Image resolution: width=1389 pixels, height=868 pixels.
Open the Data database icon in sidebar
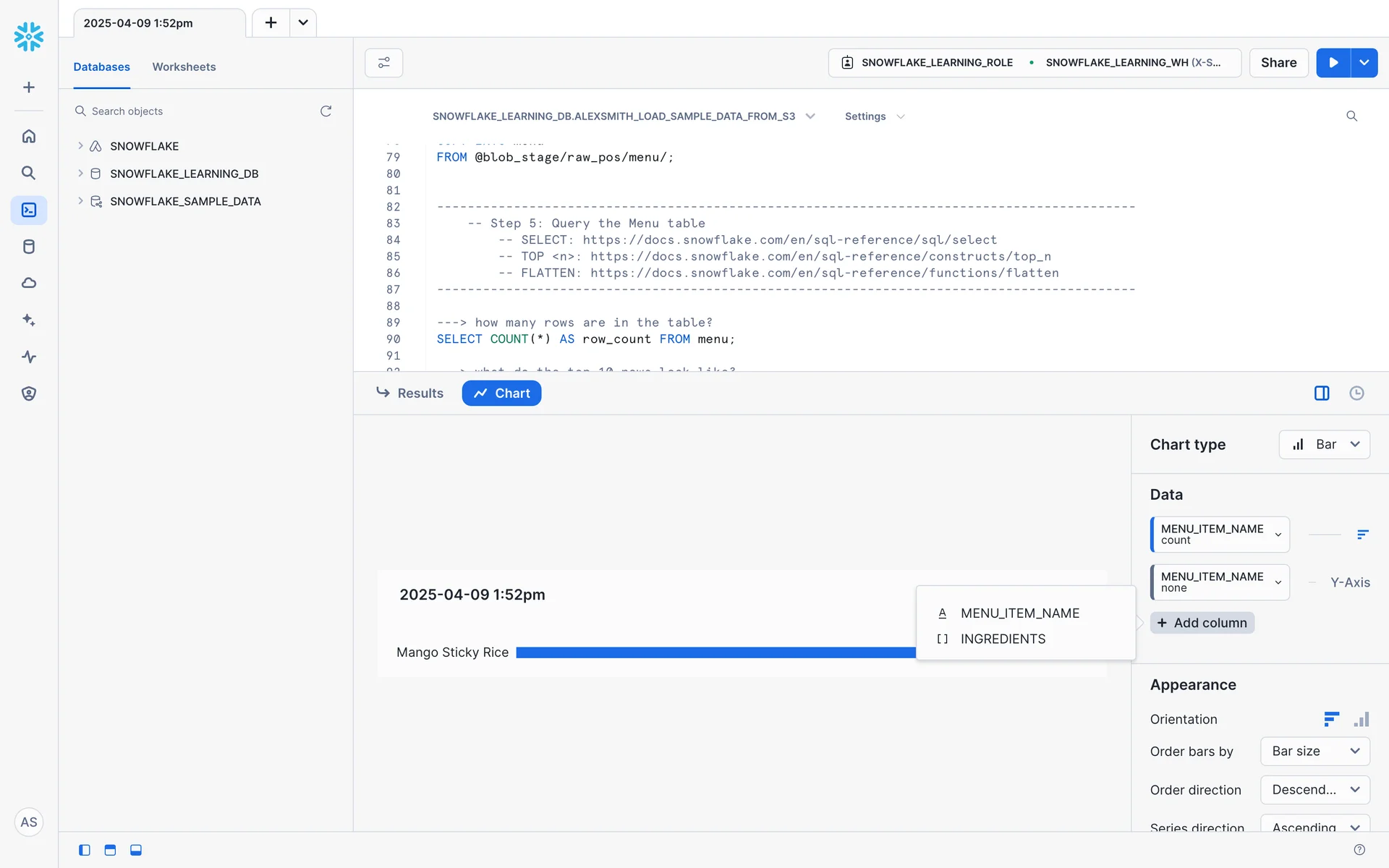[x=29, y=247]
